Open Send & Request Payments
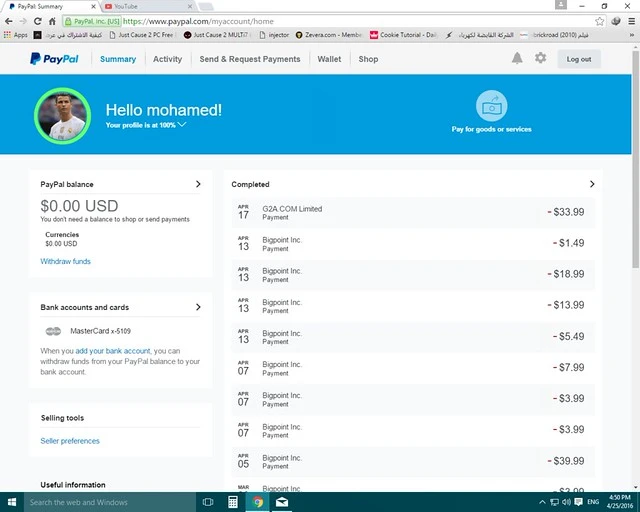 pyautogui.click(x=250, y=59)
